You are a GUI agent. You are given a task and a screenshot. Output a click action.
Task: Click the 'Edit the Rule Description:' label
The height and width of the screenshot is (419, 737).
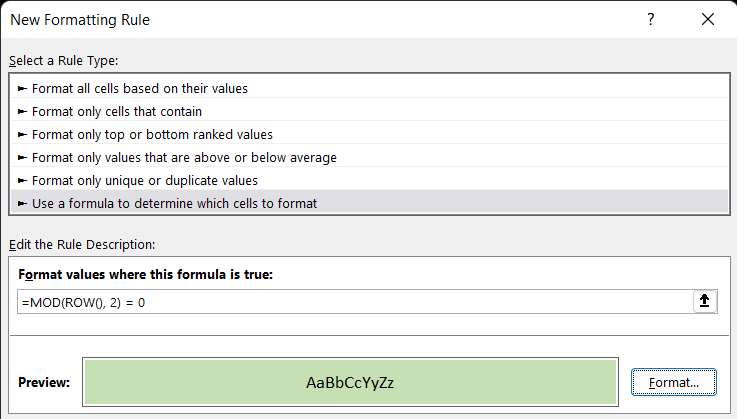82,244
